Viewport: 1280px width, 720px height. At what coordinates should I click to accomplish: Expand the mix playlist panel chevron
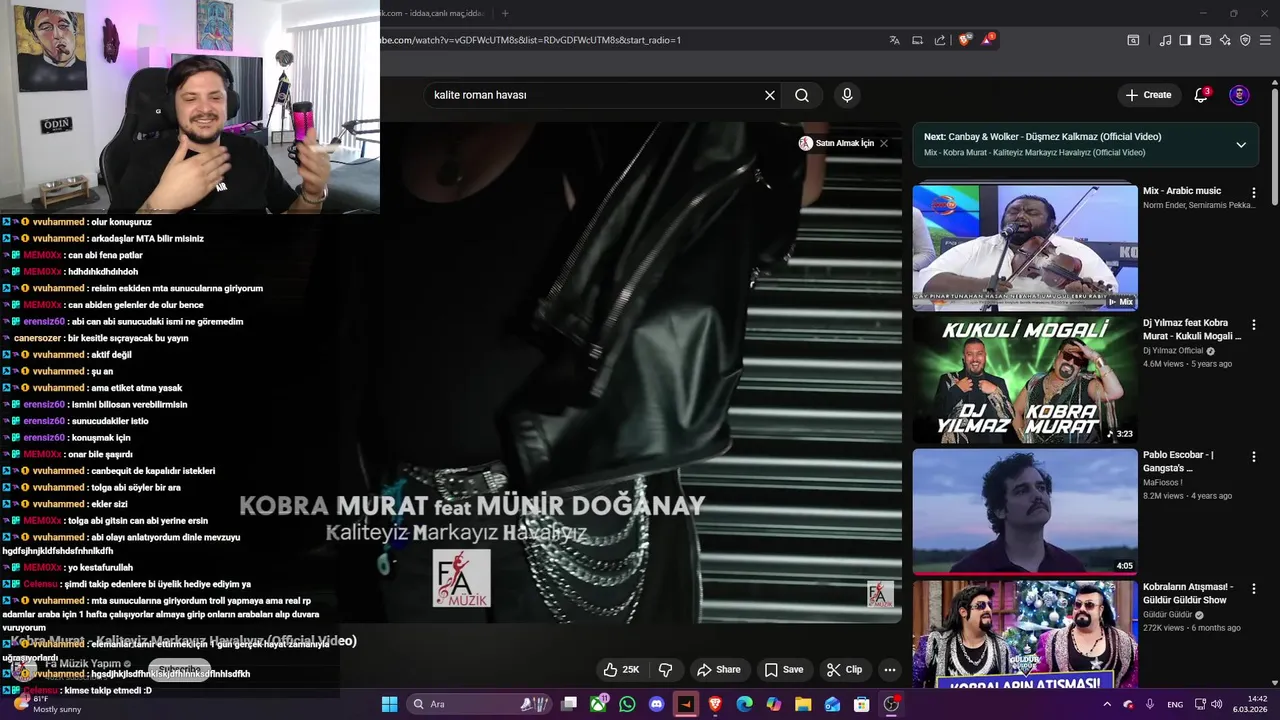[1241, 145]
